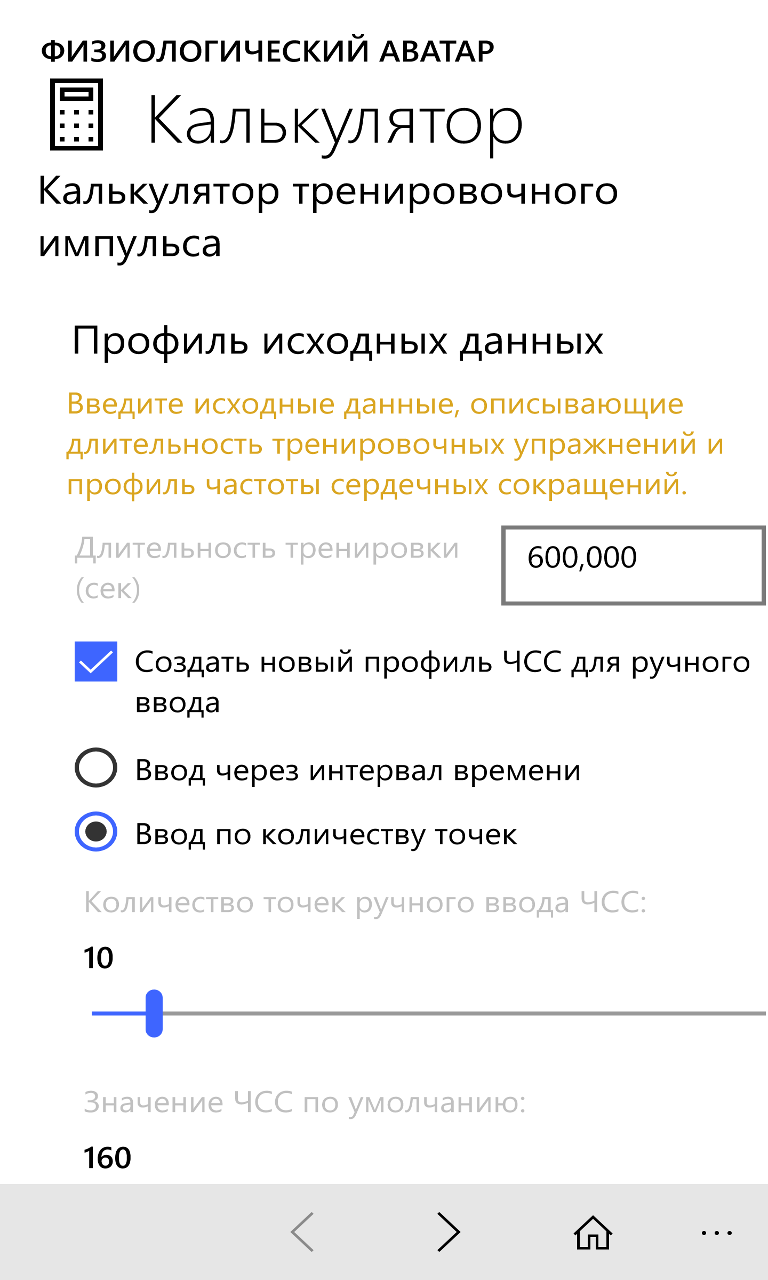Open the more options ellipsis menu

click(x=717, y=1232)
